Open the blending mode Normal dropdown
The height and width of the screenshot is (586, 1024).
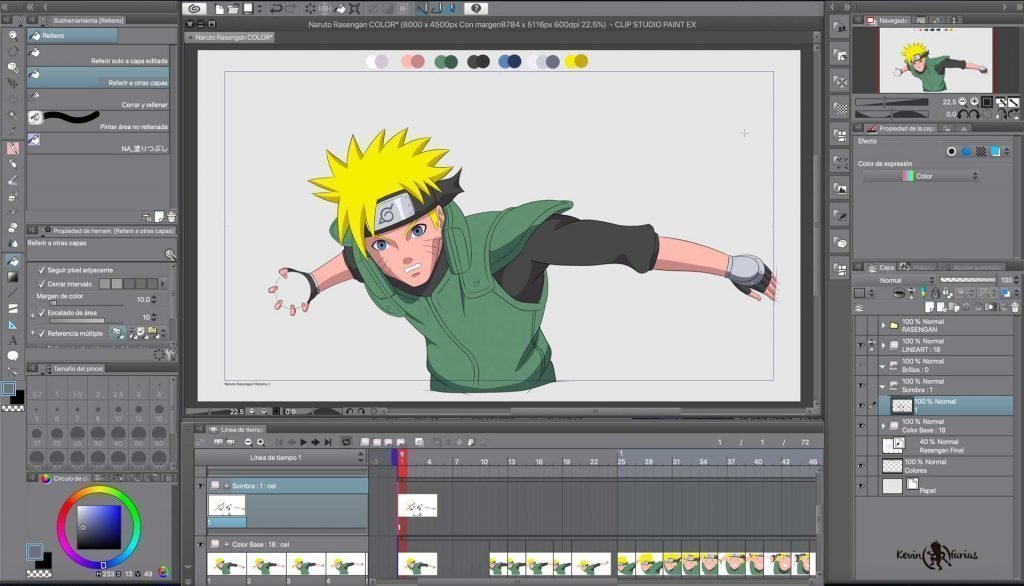pyautogui.click(x=894, y=280)
